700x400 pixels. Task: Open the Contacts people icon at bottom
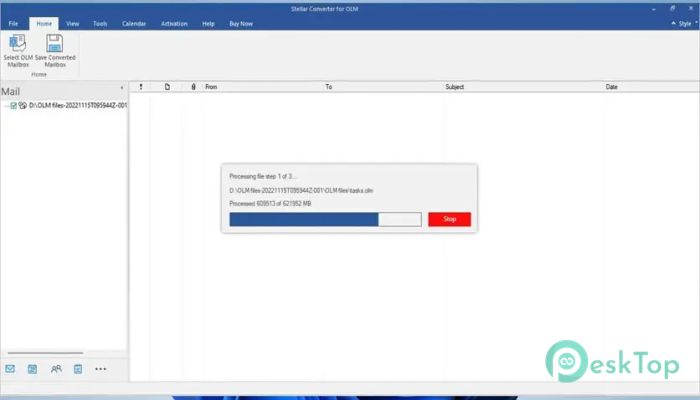click(56, 369)
